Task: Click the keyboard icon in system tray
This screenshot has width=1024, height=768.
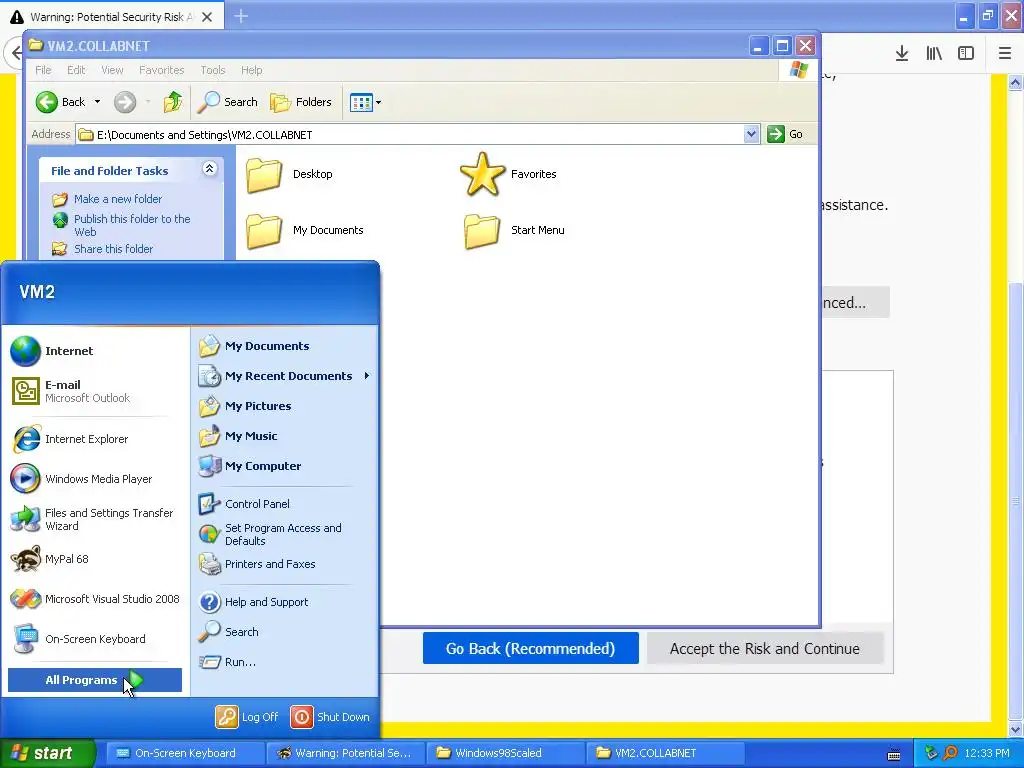Action: [894, 756]
